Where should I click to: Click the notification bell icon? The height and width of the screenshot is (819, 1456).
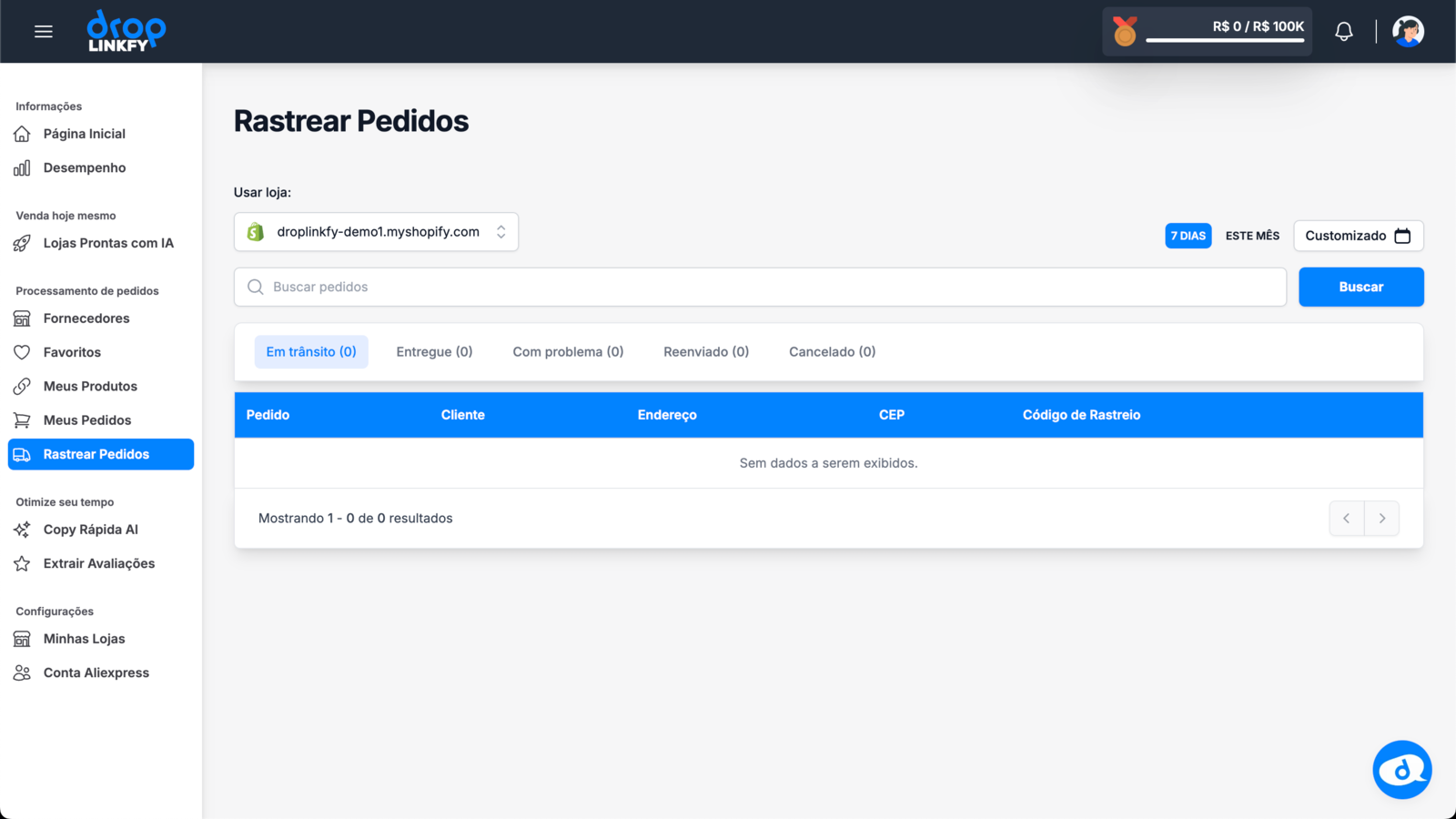(1343, 32)
